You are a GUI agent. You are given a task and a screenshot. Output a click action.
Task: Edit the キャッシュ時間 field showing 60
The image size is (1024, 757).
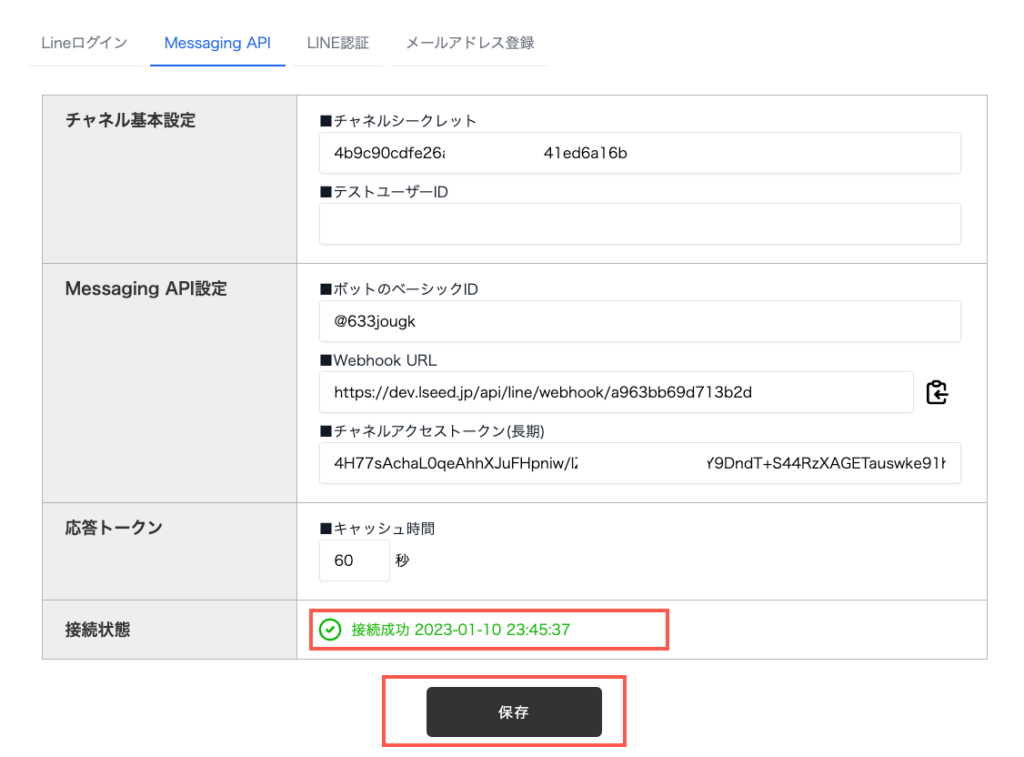click(354, 561)
